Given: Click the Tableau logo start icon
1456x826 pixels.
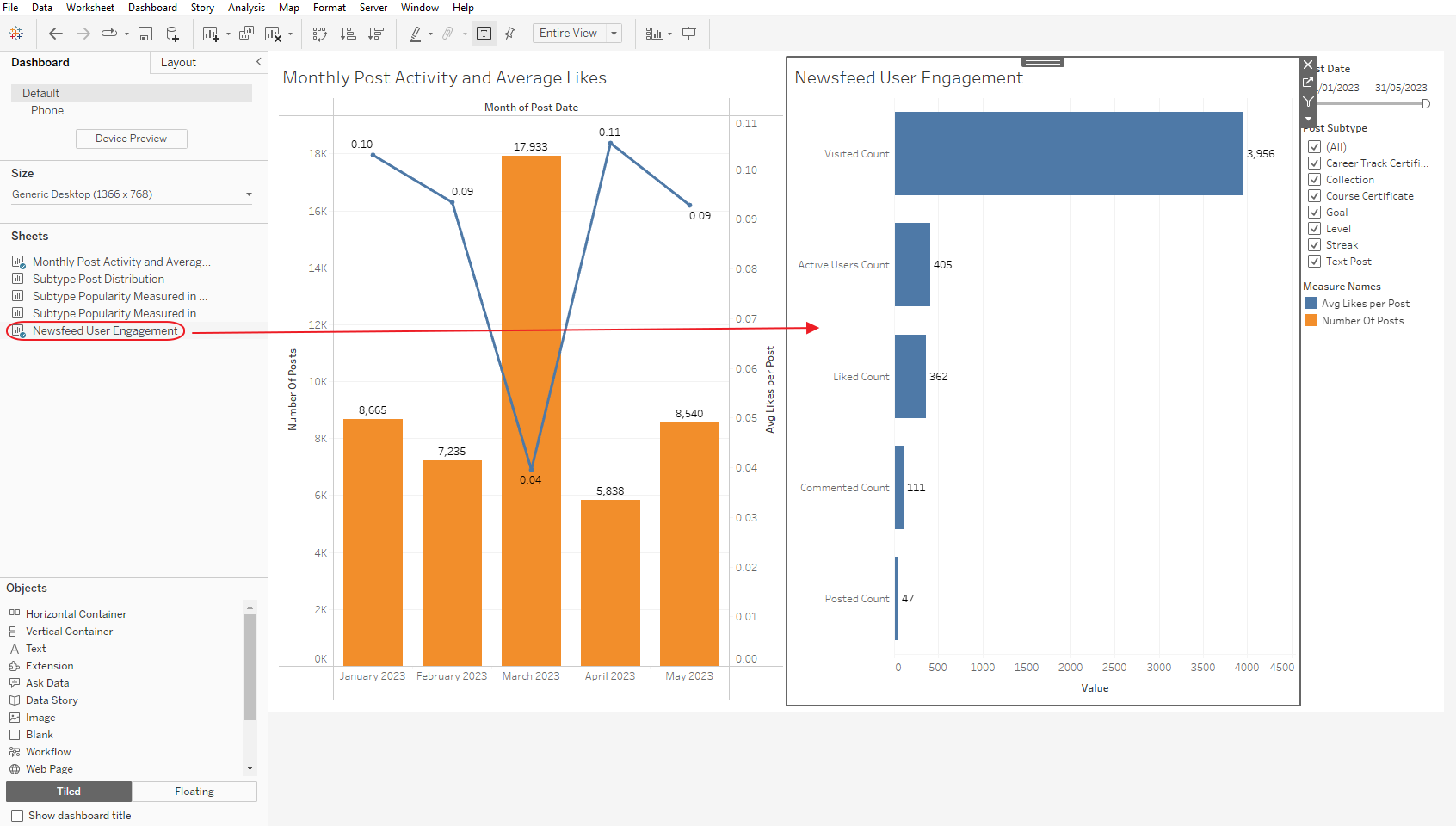Looking at the screenshot, I should pyautogui.click(x=15, y=34).
